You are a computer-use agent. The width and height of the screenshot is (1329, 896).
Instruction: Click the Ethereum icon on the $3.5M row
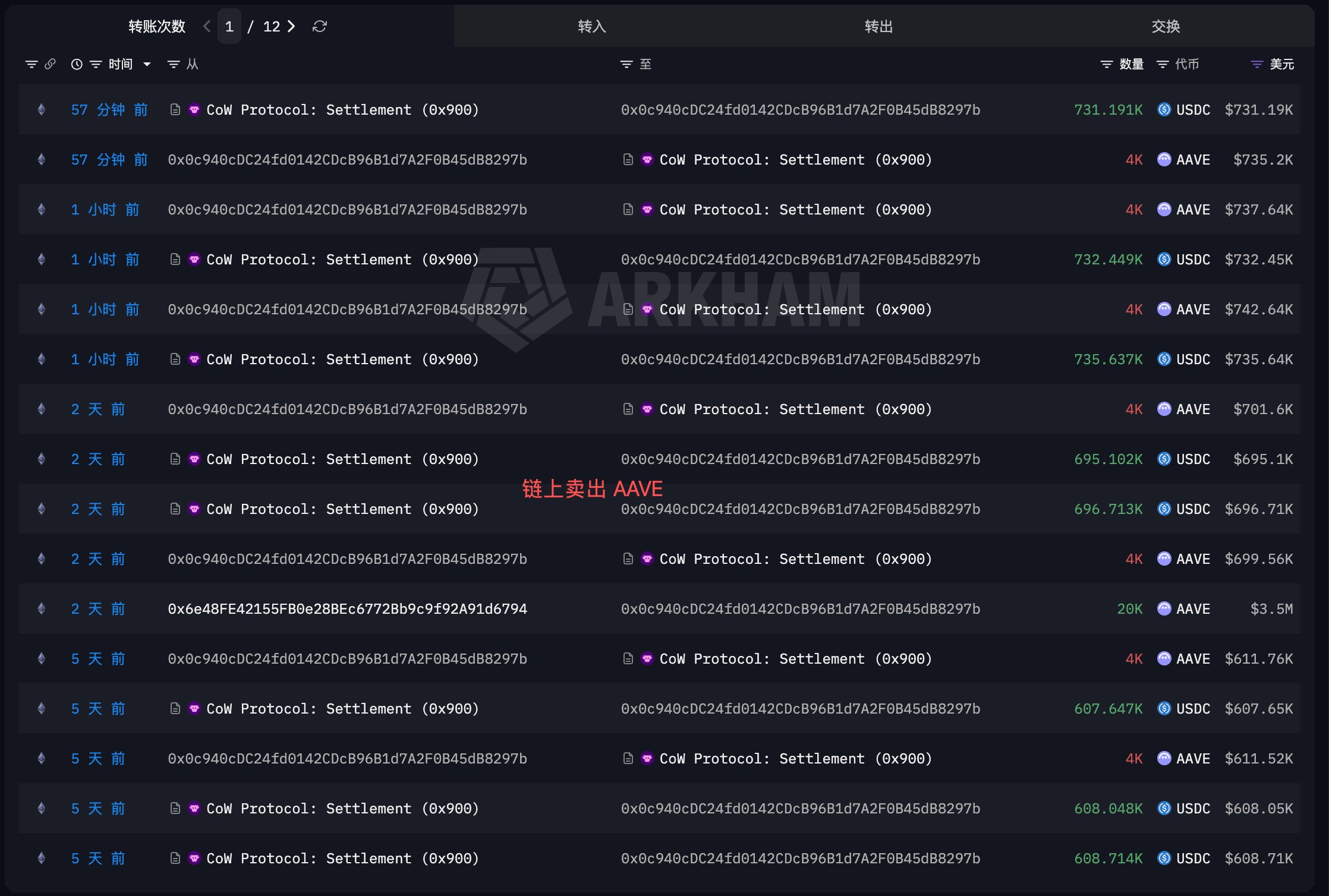(x=41, y=608)
